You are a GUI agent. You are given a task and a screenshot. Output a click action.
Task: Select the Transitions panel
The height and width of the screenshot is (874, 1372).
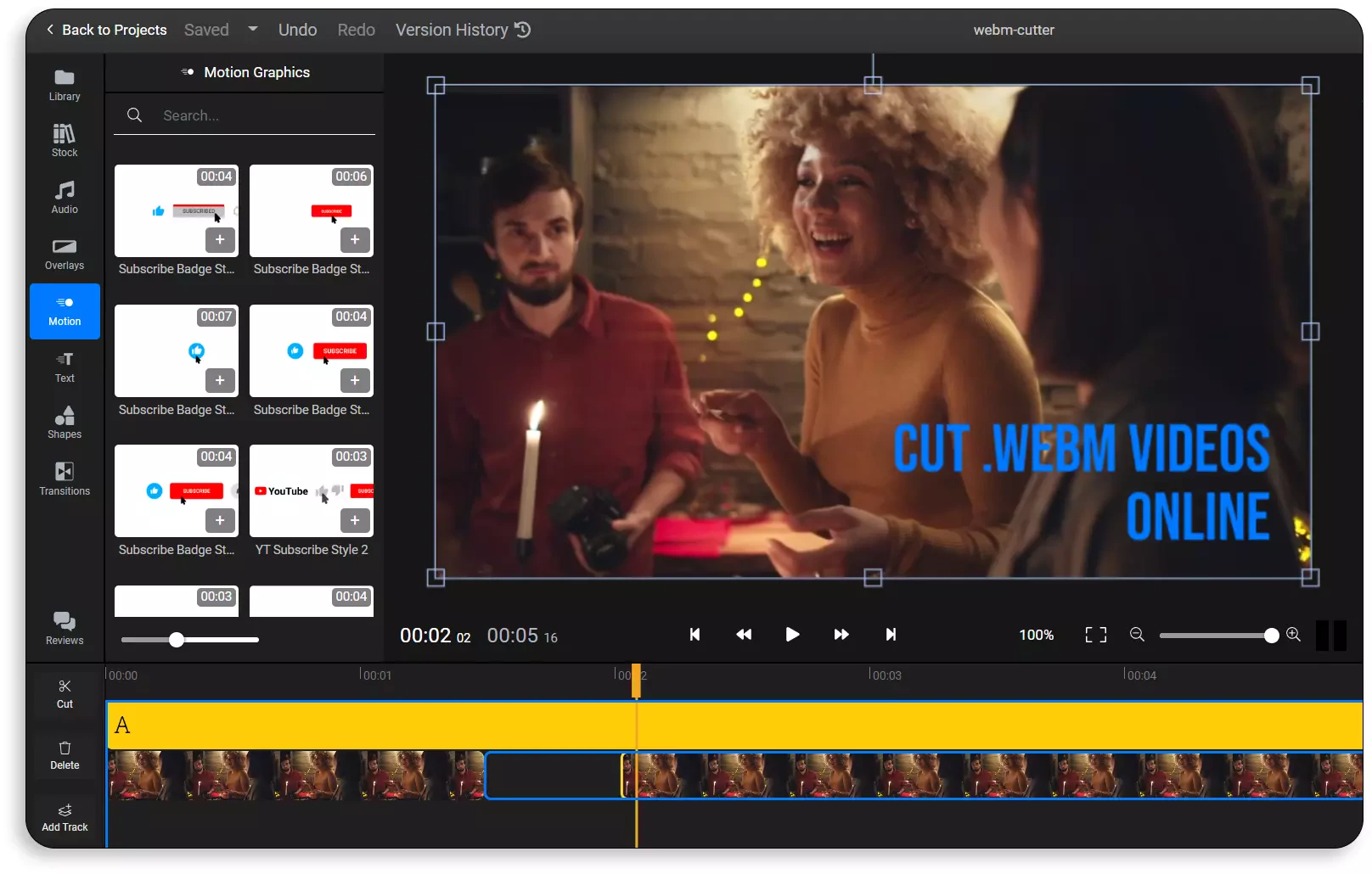[64, 479]
